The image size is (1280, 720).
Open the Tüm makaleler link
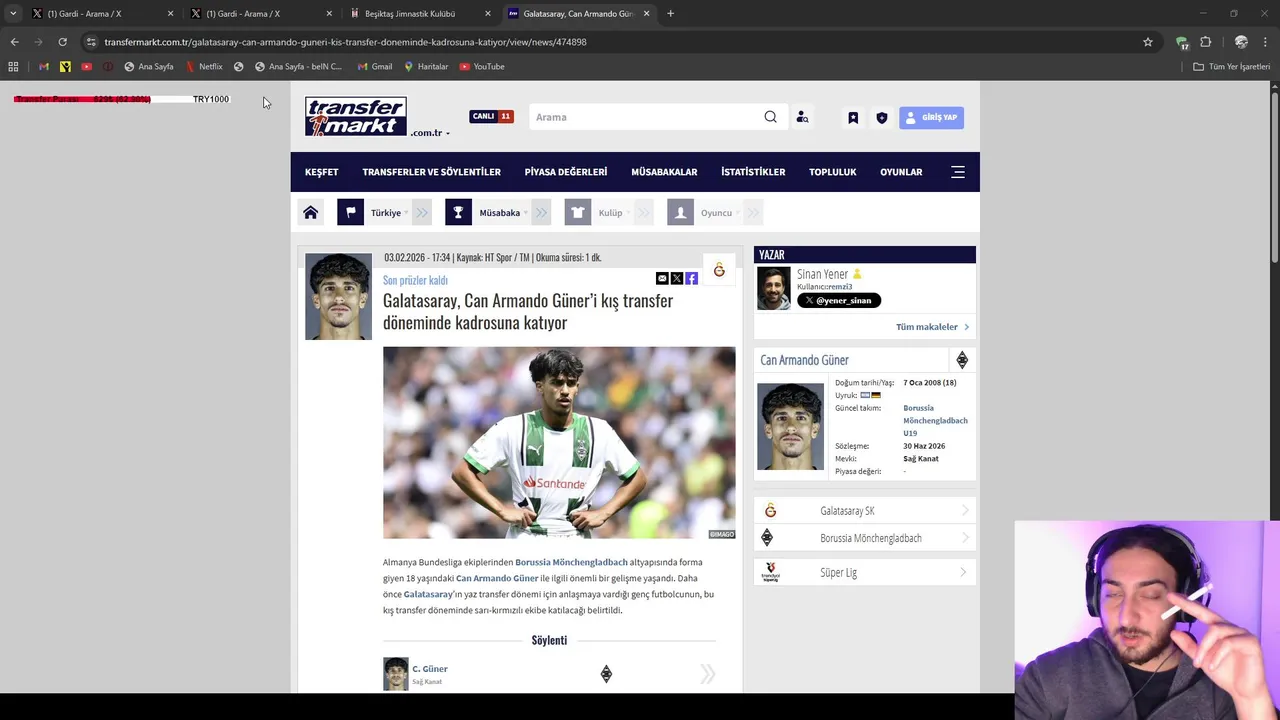[932, 327]
